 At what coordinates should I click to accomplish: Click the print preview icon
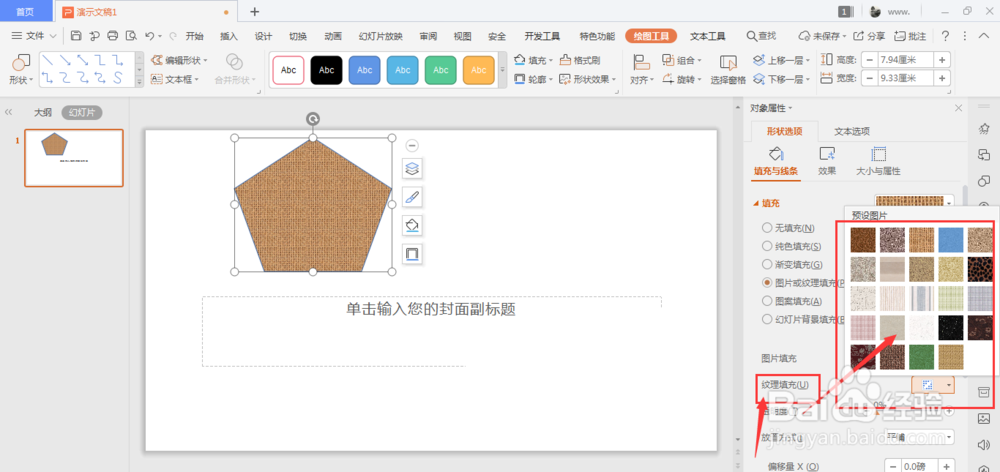[131, 36]
